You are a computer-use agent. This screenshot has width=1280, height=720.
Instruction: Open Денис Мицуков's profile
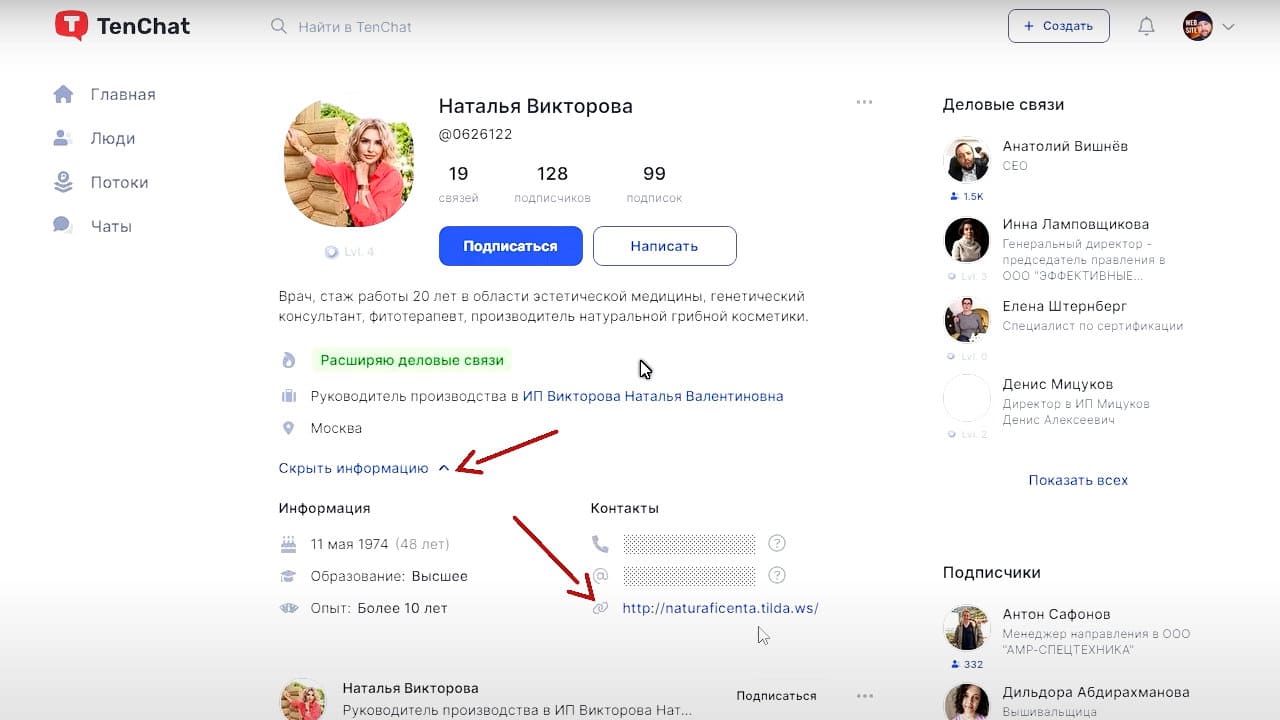tap(1057, 384)
